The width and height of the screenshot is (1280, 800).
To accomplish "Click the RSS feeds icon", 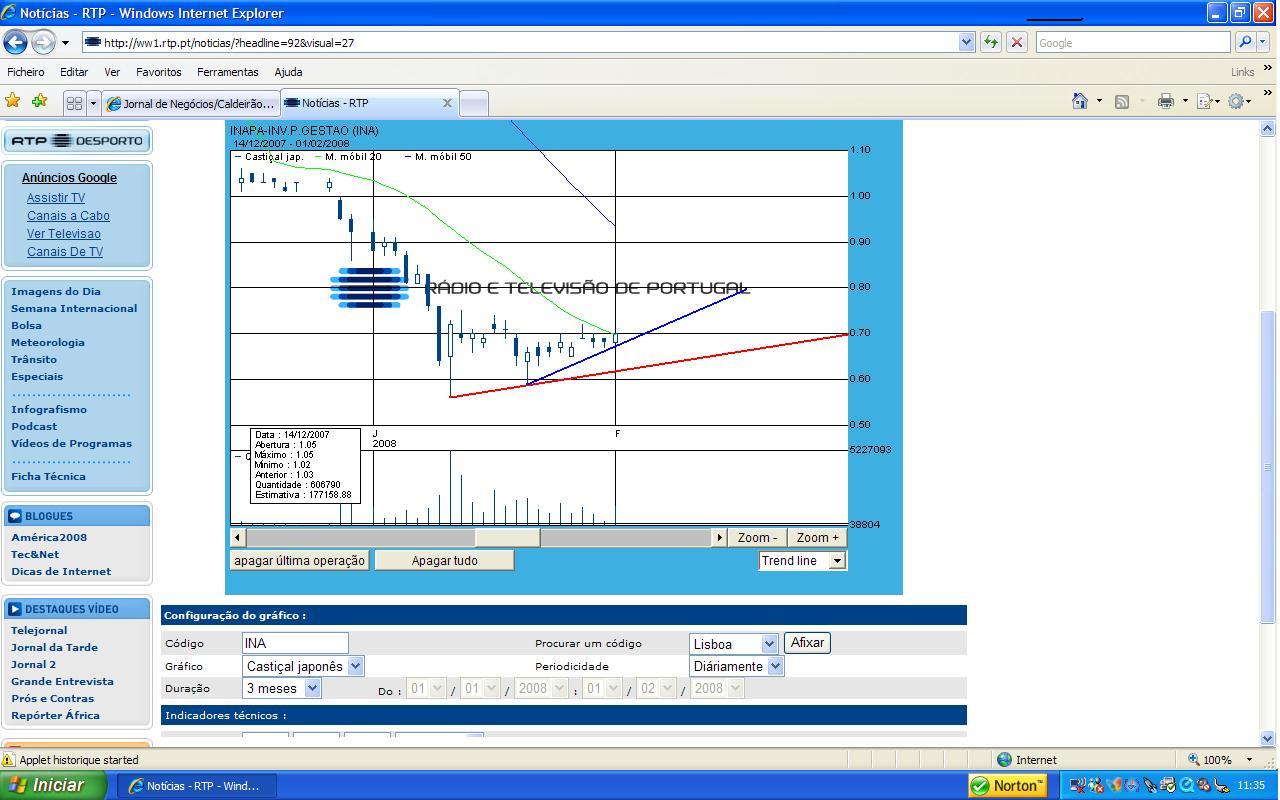I will (1122, 101).
